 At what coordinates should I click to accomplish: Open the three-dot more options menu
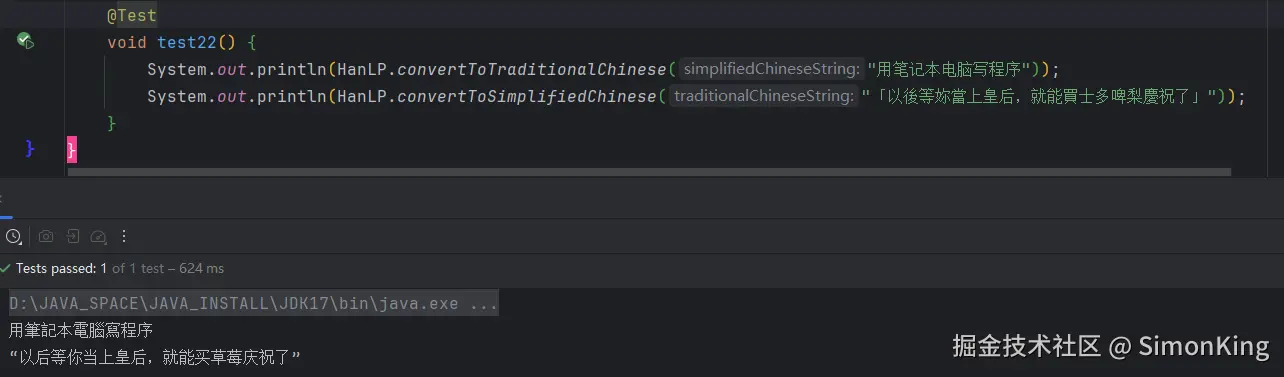tap(124, 237)
